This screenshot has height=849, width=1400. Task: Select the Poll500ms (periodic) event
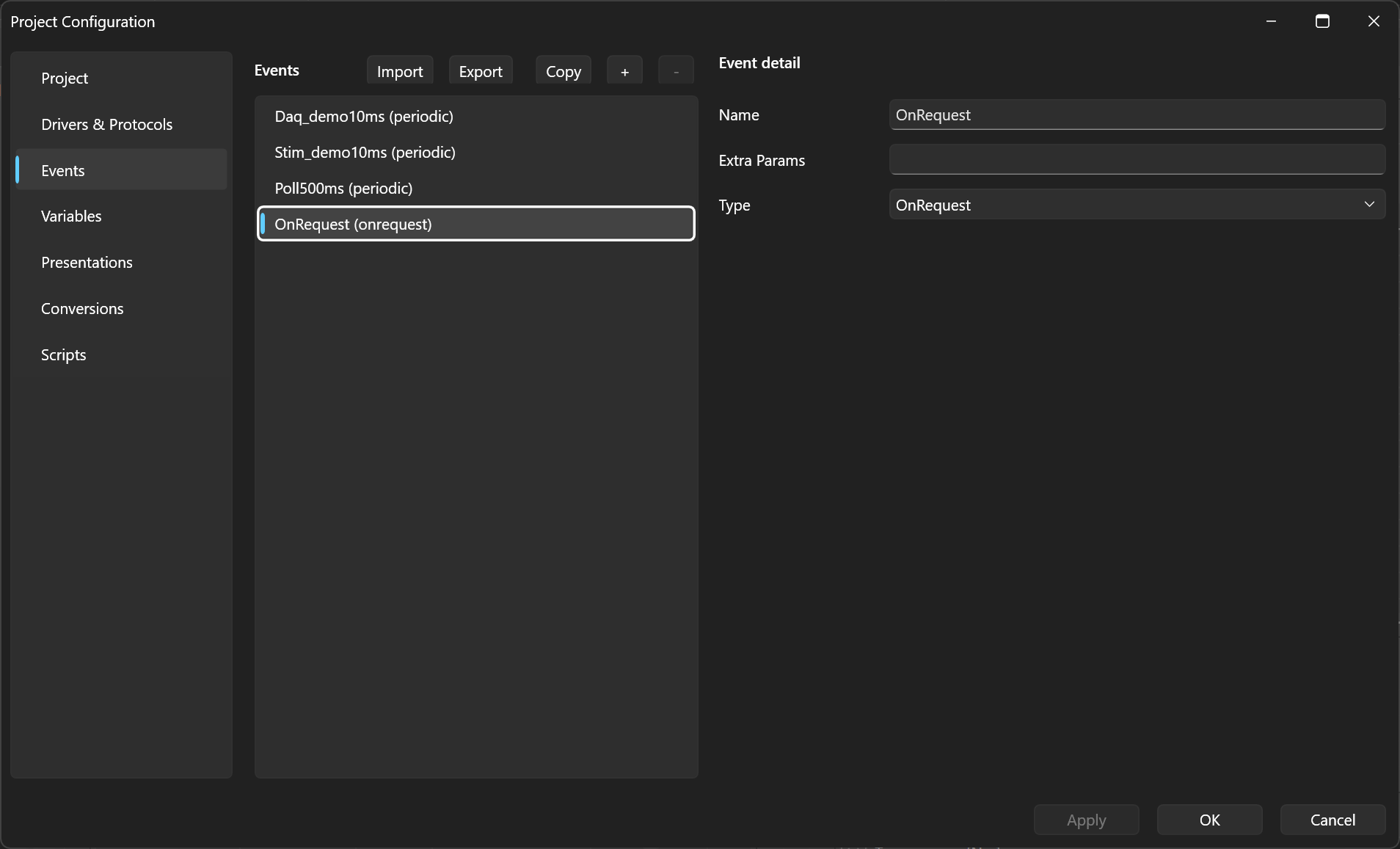pos(476,188)
